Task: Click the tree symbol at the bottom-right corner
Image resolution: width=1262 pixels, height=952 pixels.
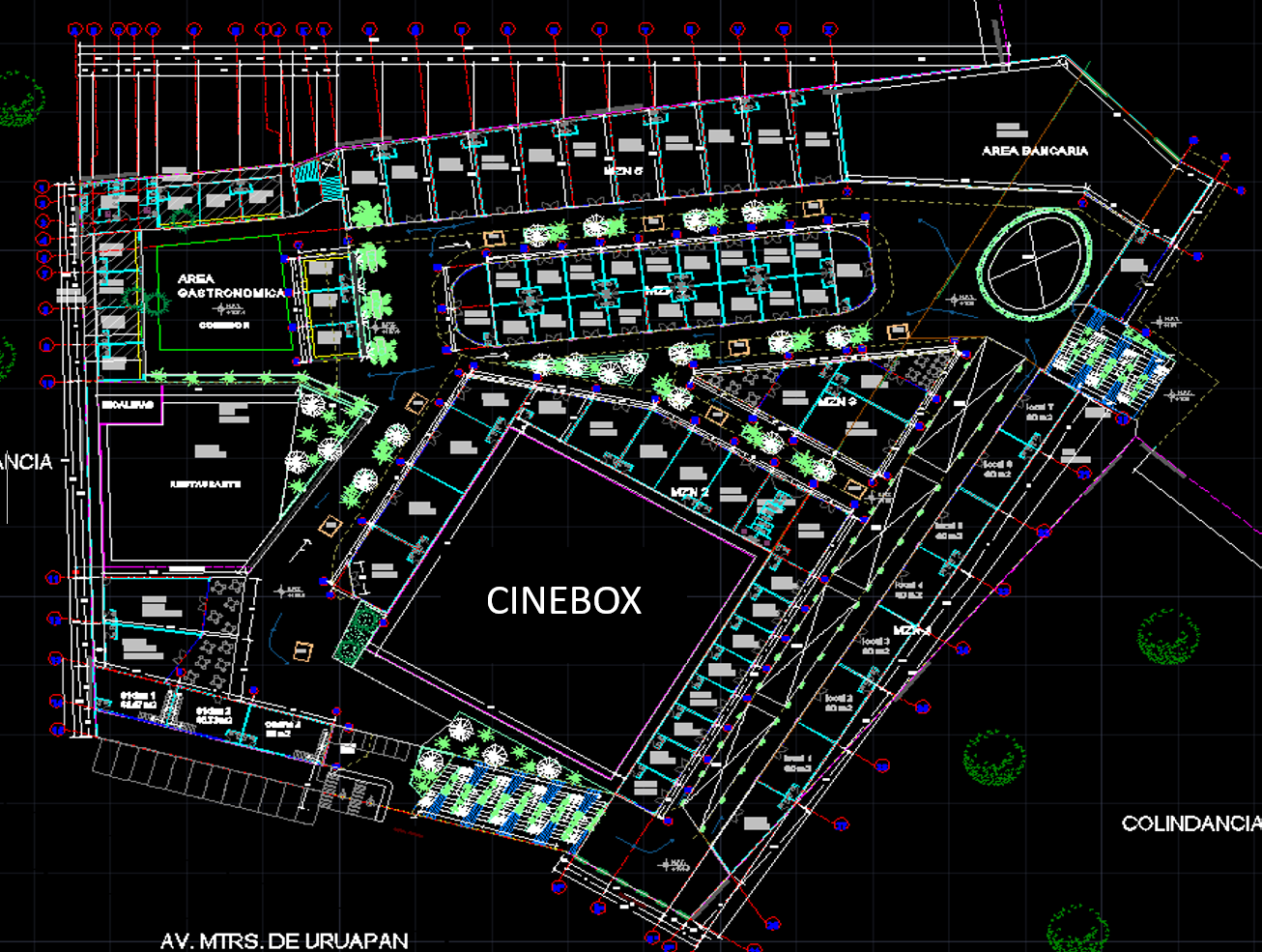Action: (x=1077, y=926)
